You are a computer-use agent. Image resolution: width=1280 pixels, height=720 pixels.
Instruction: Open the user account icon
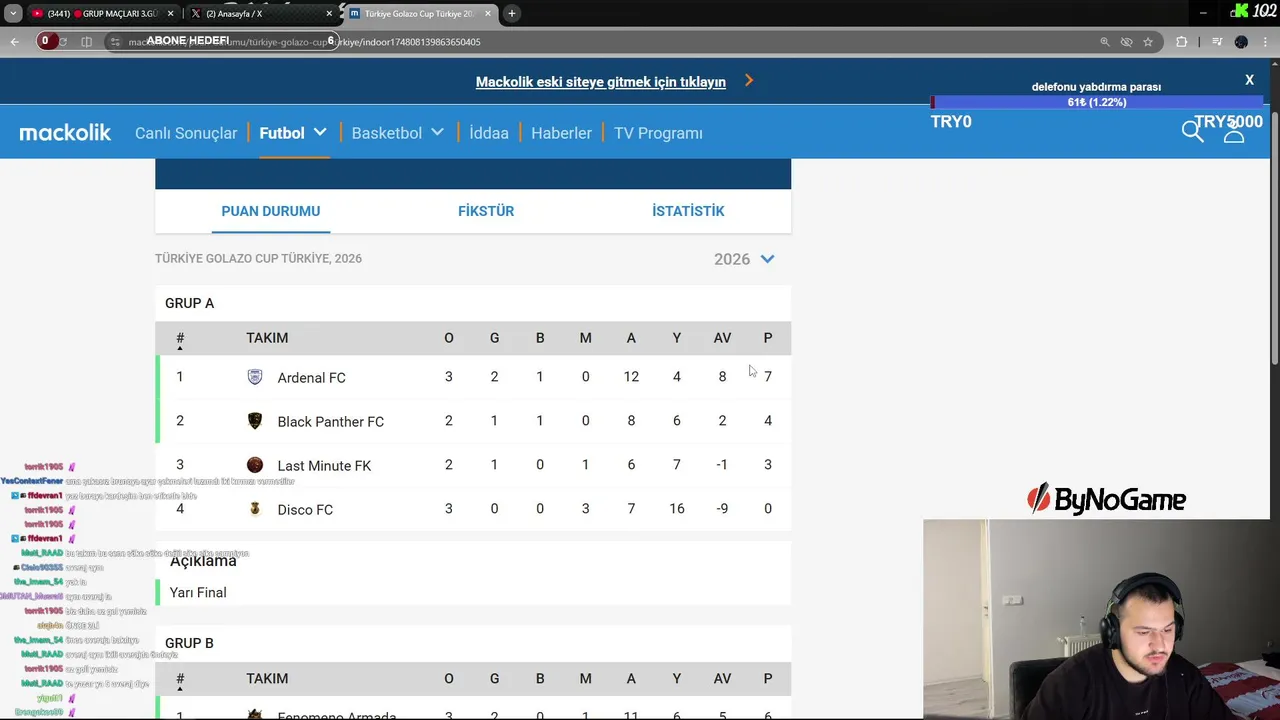(1234, 132)
